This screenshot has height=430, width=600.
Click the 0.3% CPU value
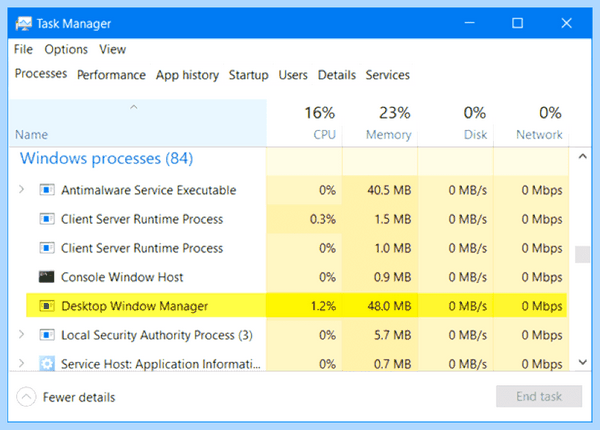(323, 219)
